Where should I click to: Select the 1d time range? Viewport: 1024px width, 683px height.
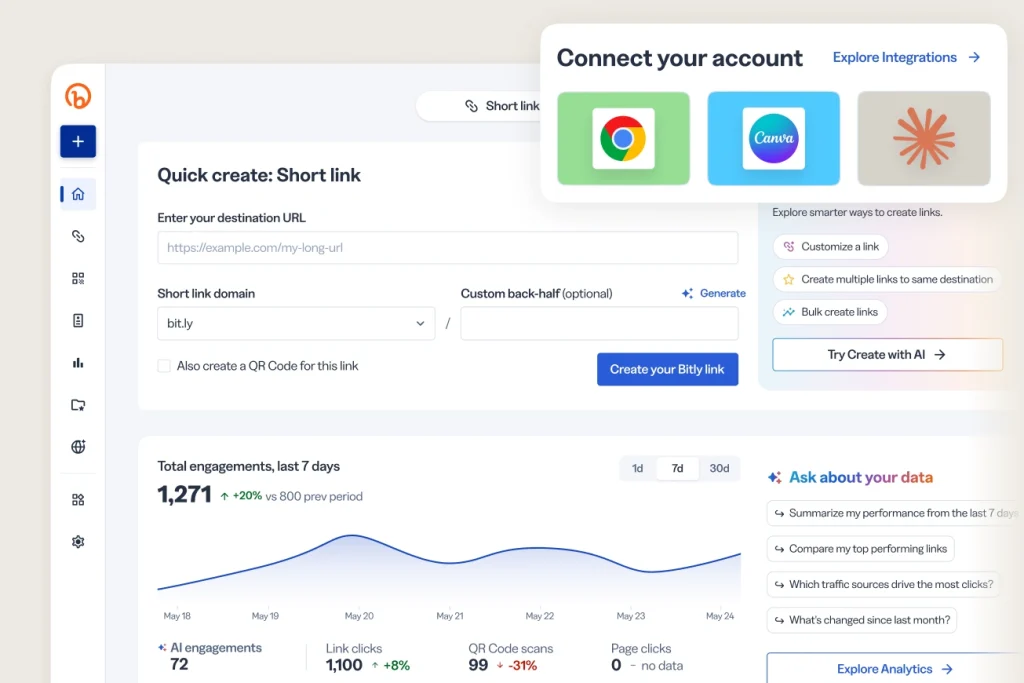[x=637, y=468]
